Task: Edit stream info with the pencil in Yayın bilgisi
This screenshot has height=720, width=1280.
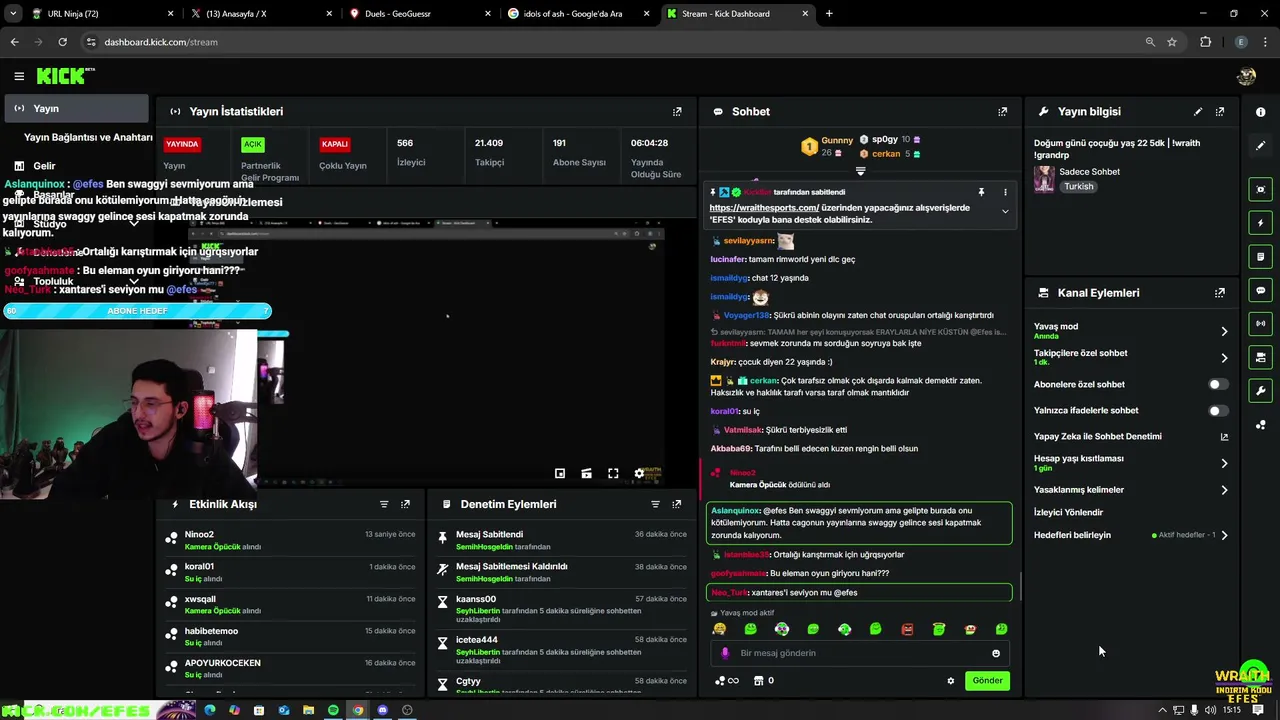Action: (1198, 112)
